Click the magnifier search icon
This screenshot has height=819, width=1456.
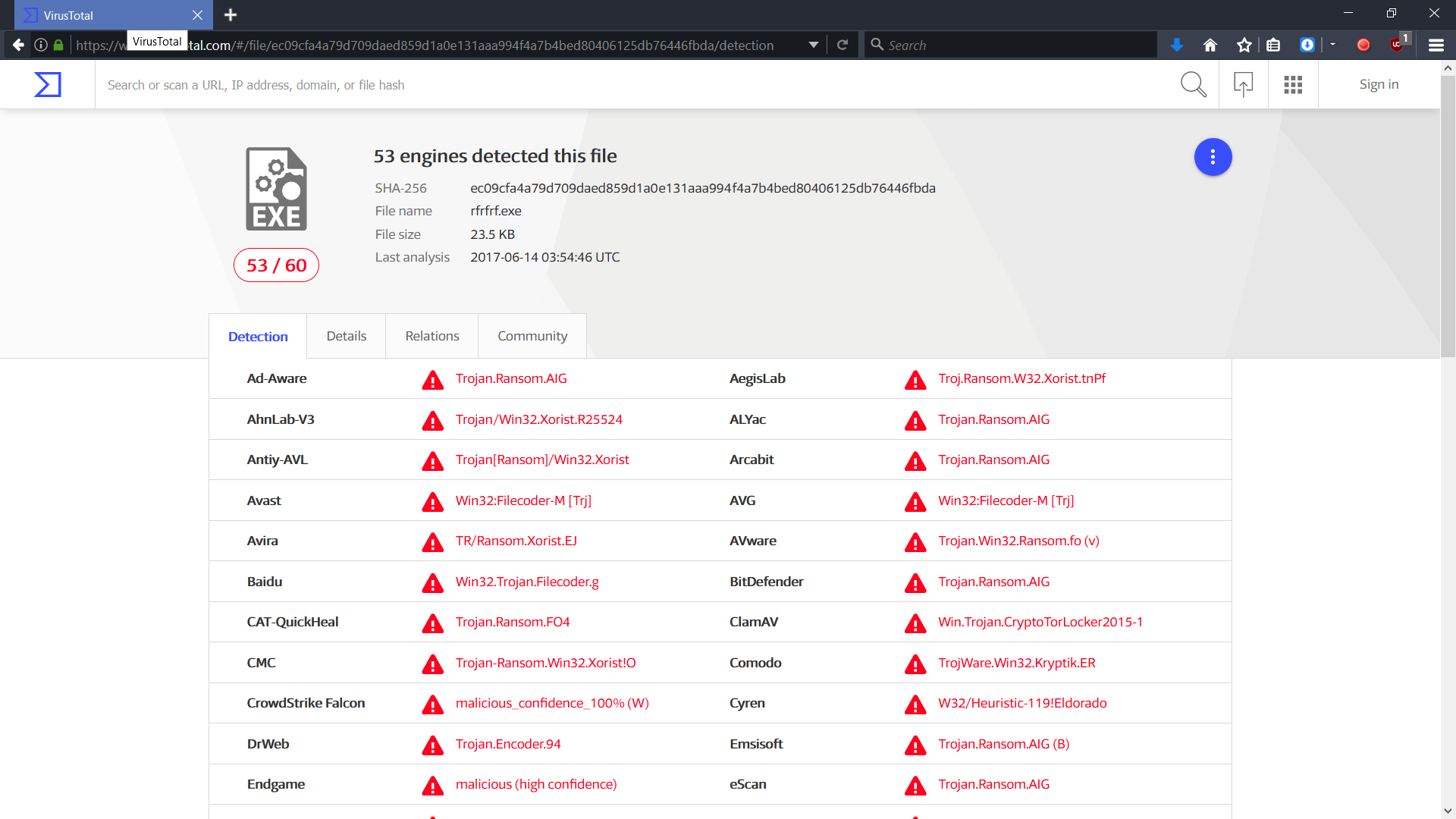click(1193, 84)
